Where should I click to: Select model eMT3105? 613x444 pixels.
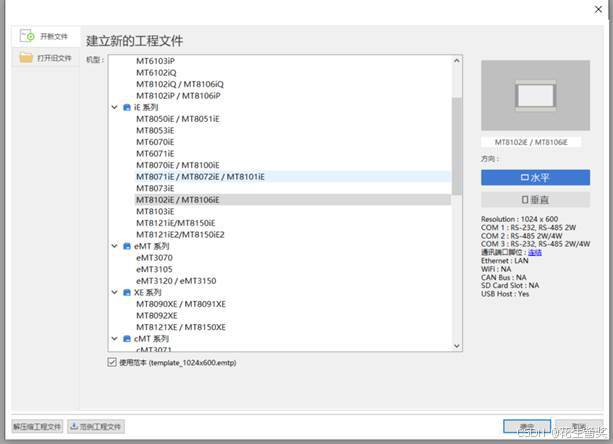(x=154, y=269)
